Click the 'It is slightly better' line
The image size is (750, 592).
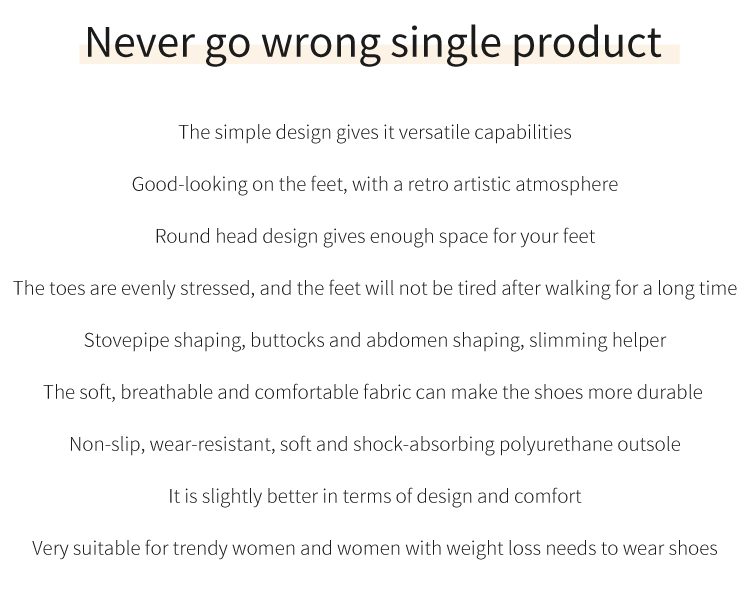click(x=374, y=496)
